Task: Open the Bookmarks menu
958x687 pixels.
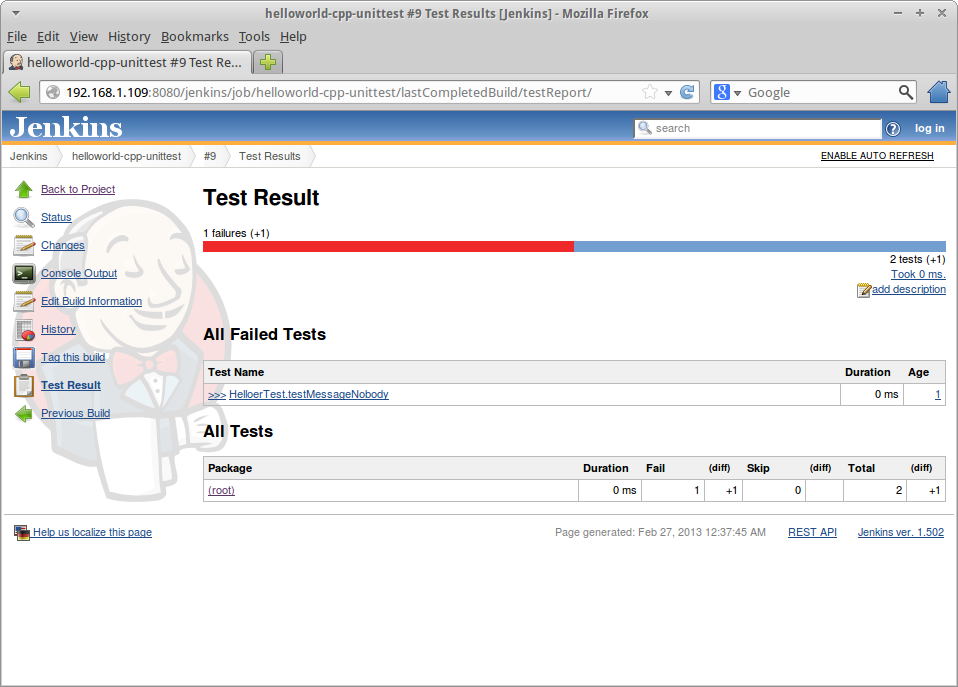Action: (x=195, y=37)
